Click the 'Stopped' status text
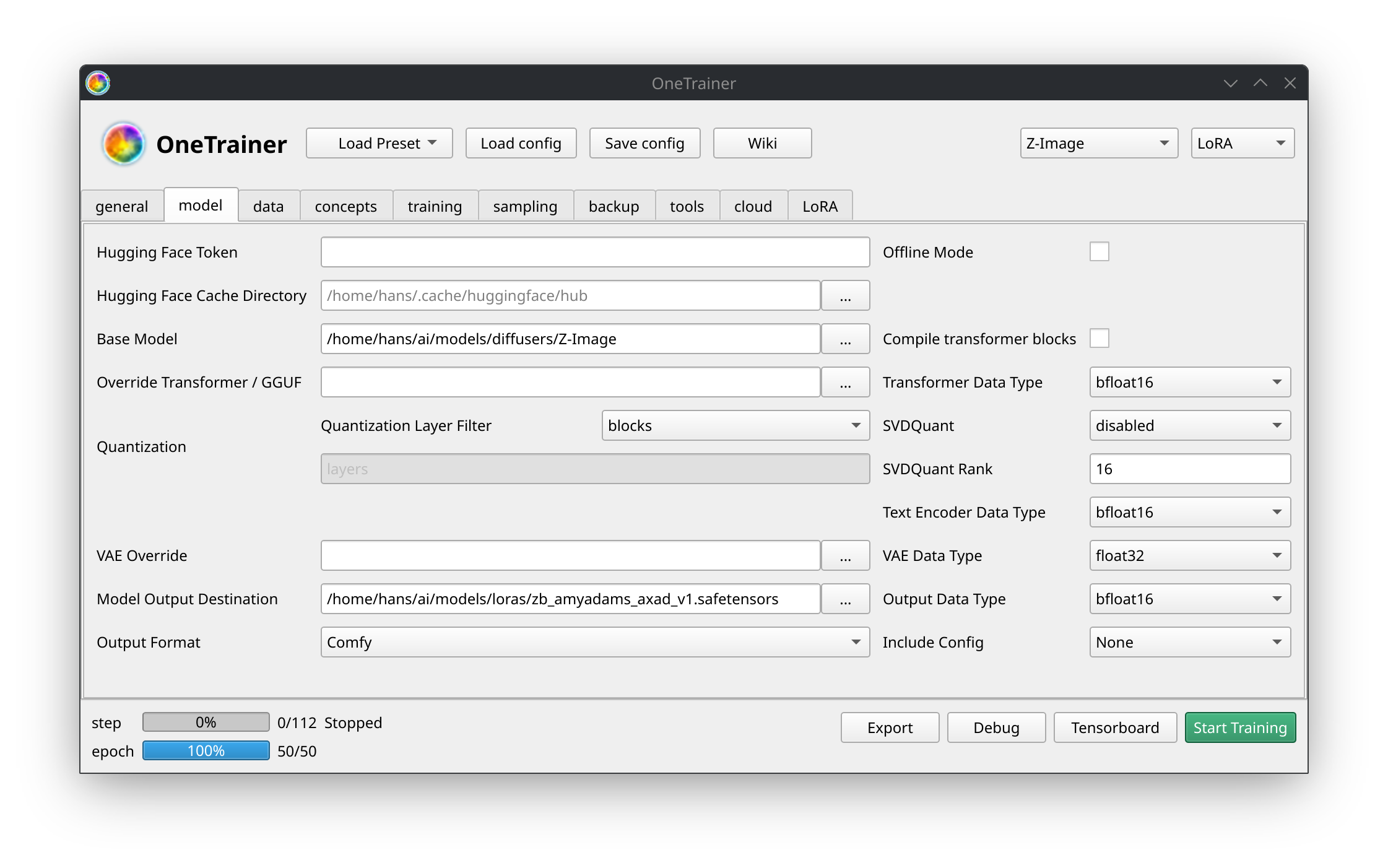Screen dimensions: 1388x868 coord(353,723)
